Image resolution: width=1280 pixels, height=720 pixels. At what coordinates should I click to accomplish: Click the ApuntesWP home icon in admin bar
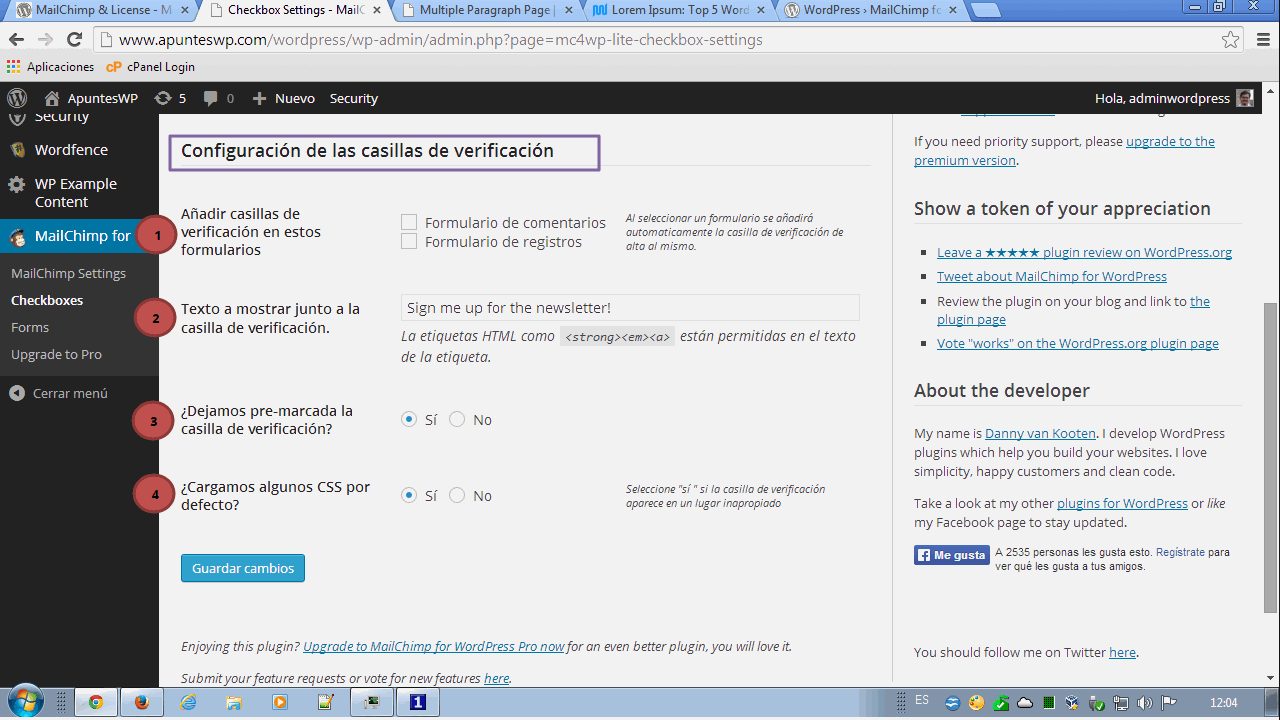52,98
